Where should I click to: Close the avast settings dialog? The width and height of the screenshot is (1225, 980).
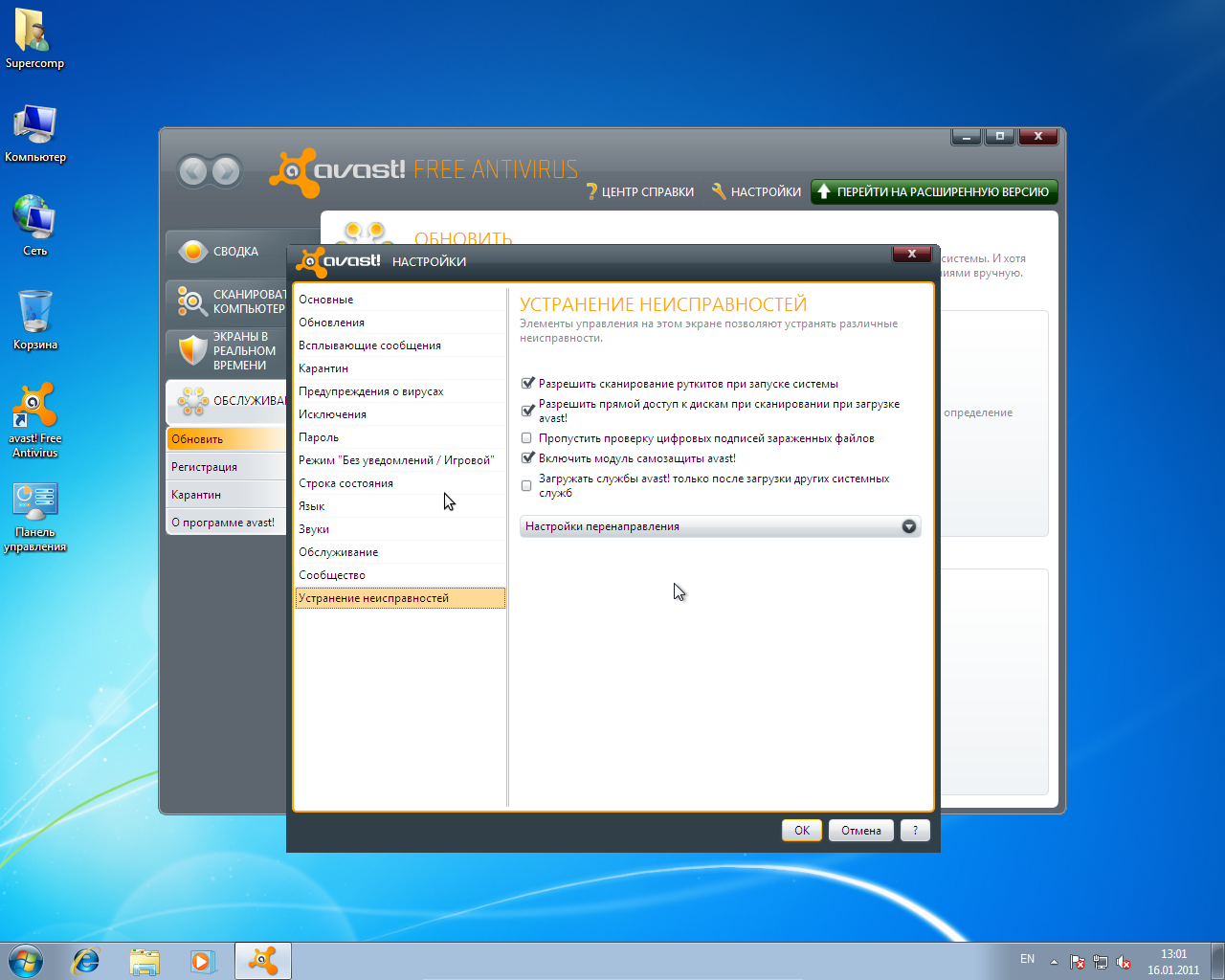coord(912,254)
